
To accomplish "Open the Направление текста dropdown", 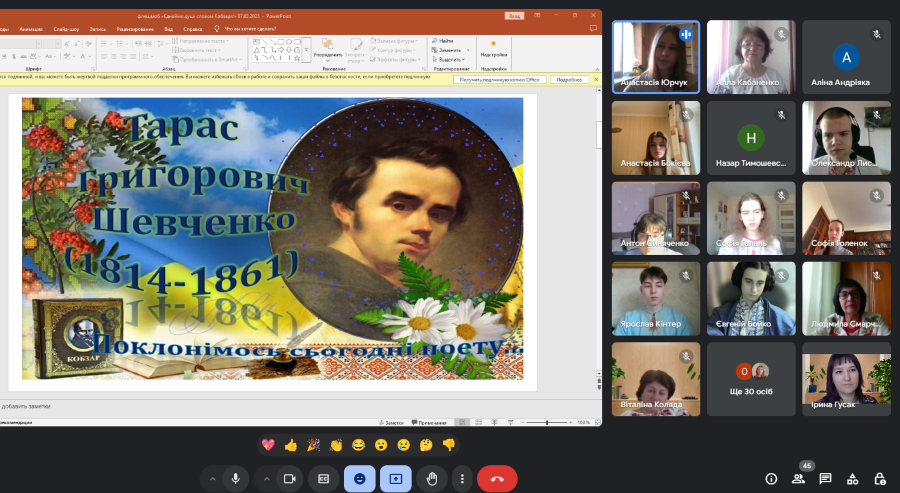I will point(200,41).
